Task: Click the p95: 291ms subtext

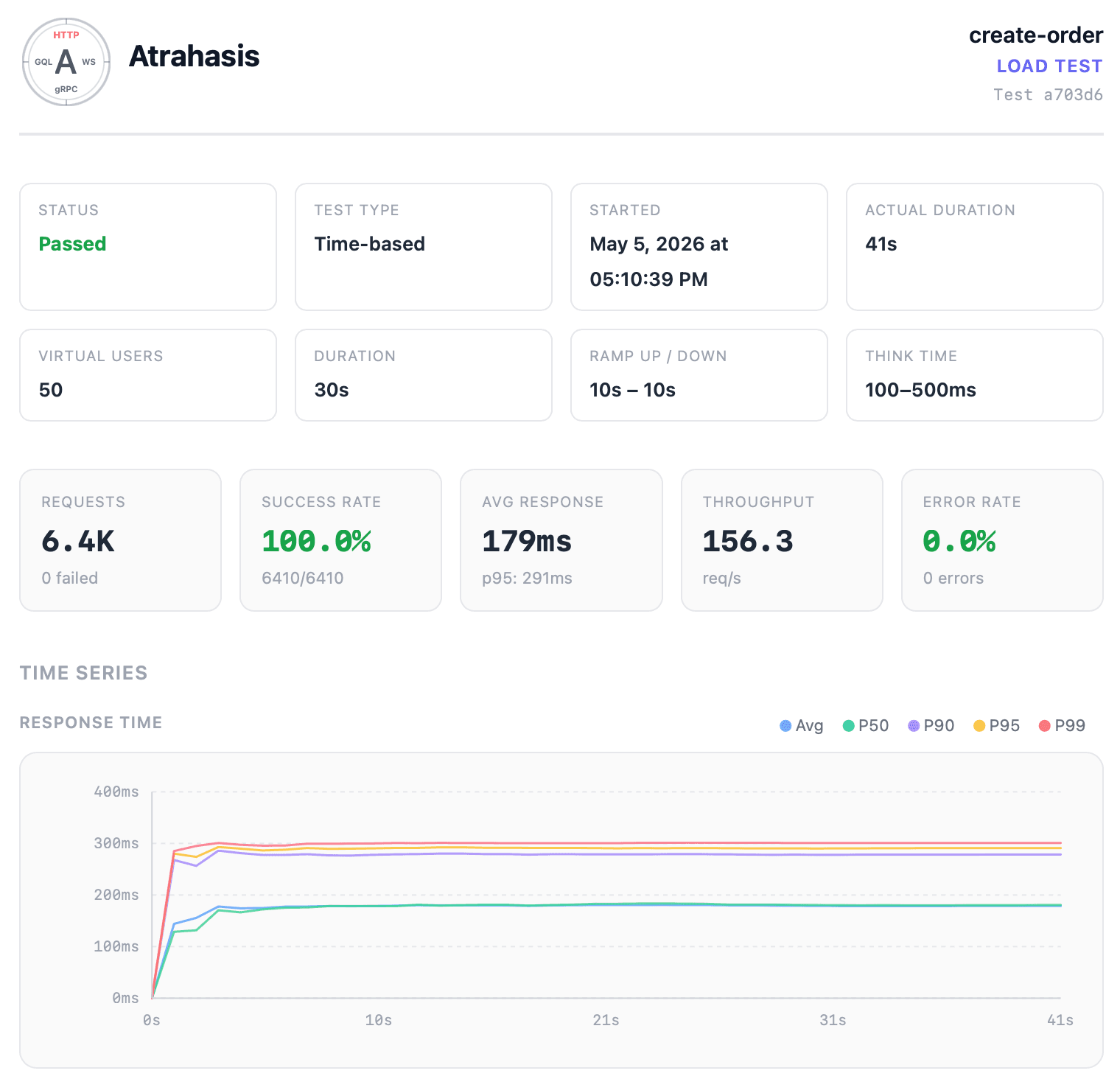Action: point(527,578)
